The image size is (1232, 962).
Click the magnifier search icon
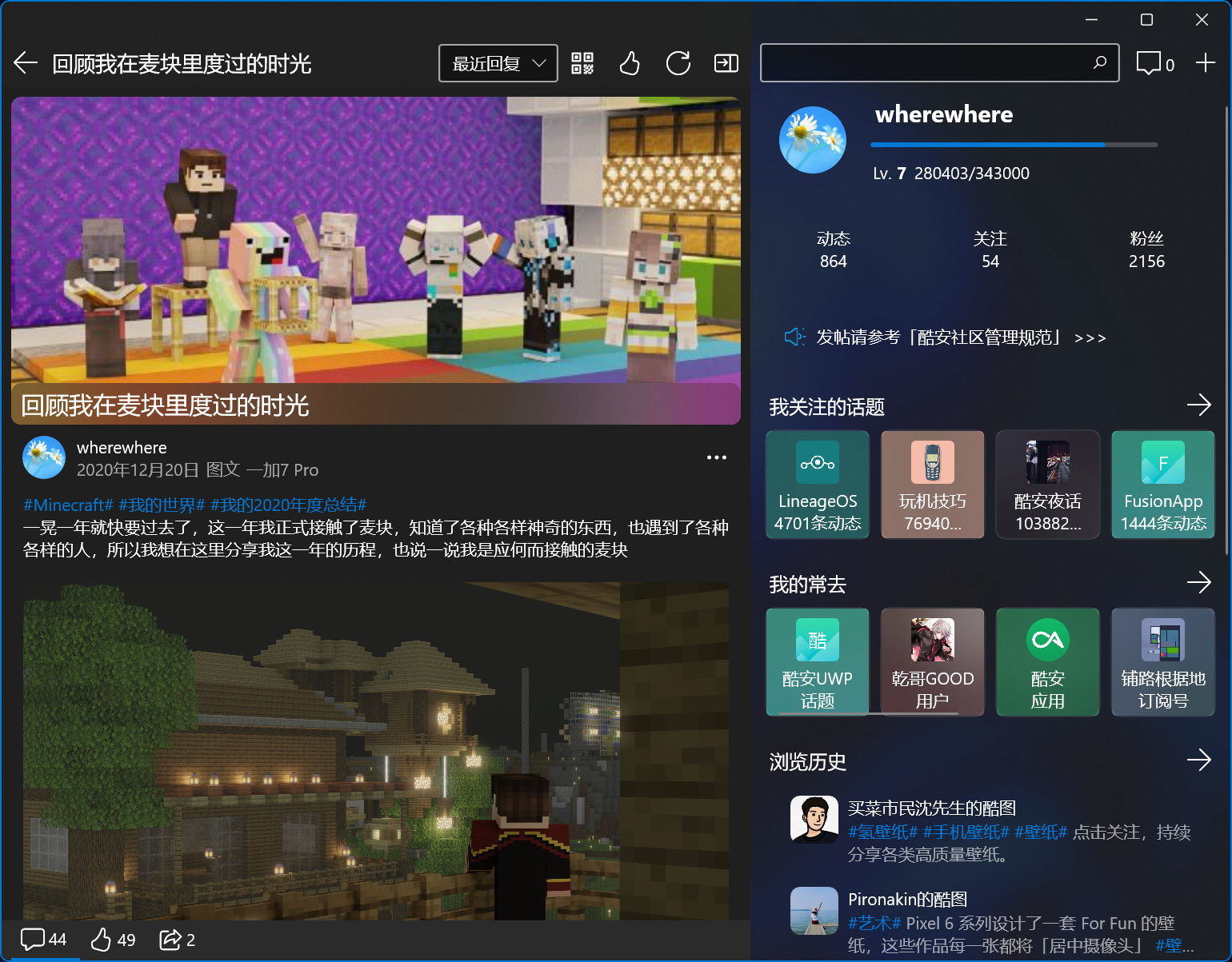1100,62
